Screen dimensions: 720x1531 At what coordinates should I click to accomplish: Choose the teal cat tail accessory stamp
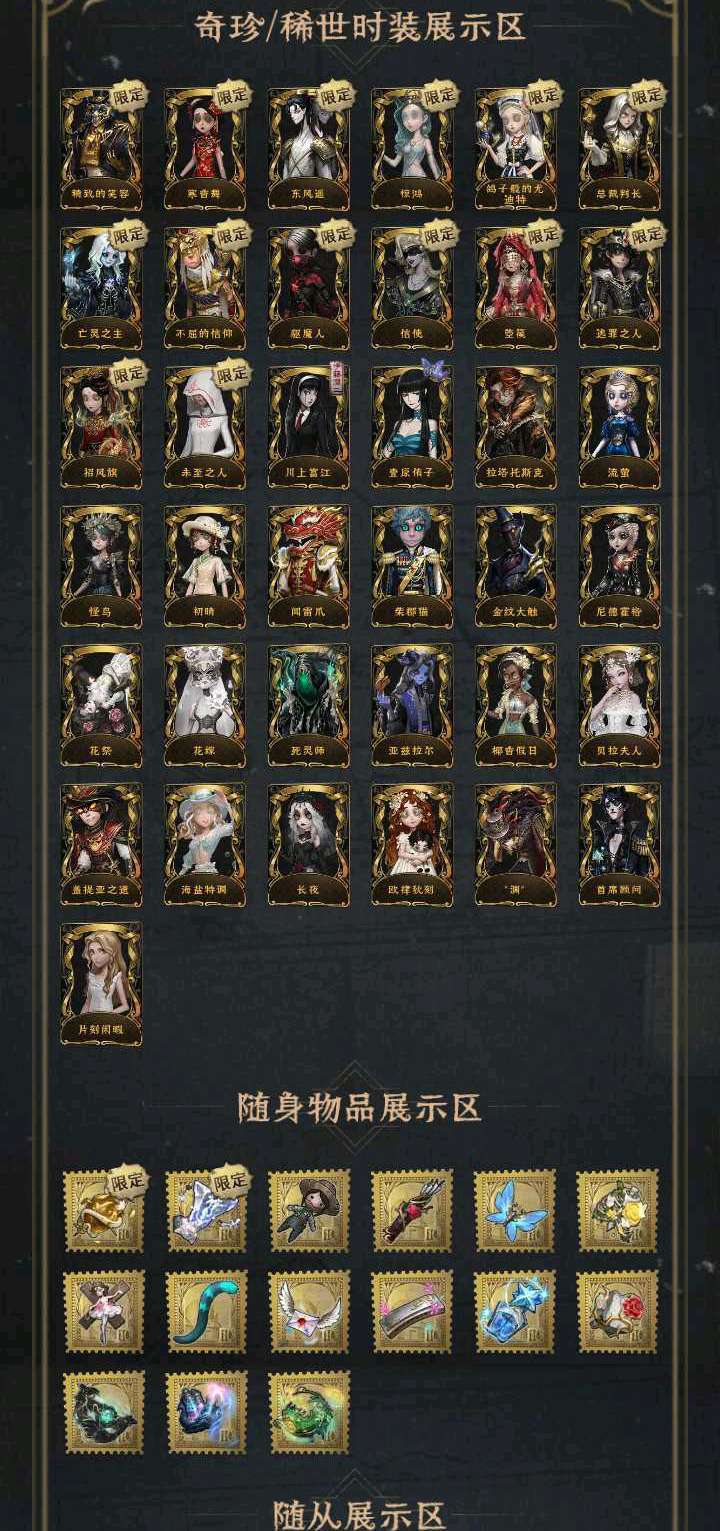[206, 1311]
